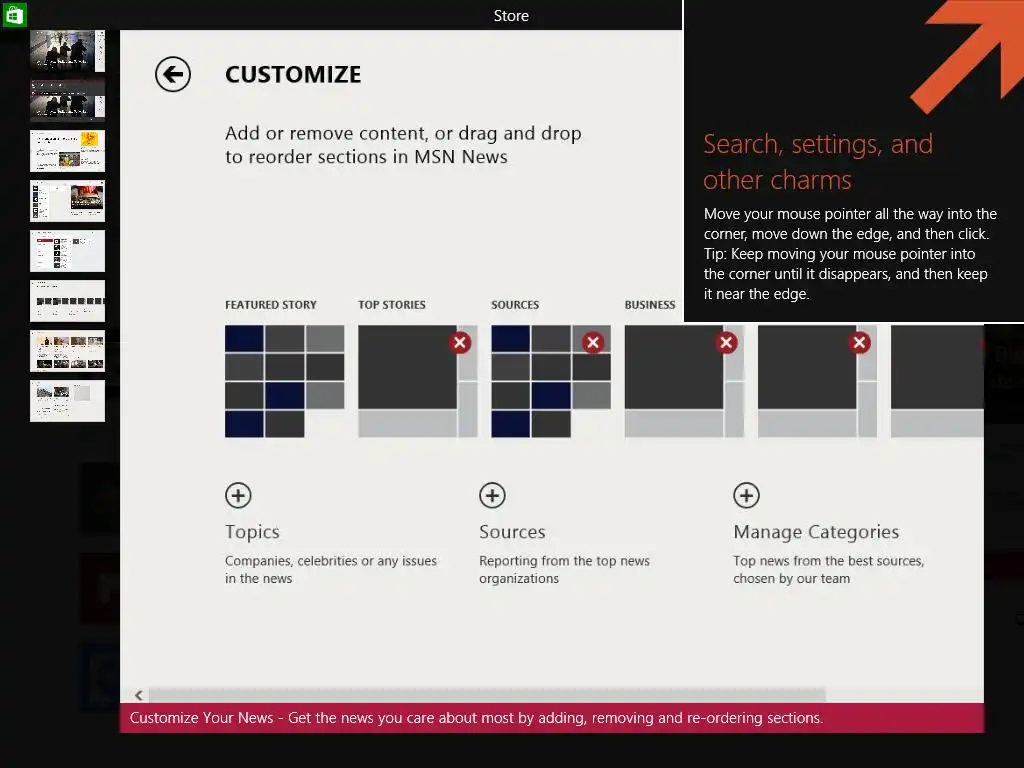Select the Featured Story section tile
Viewport: 1024px width, 768px height.
(x=285, y=381)
